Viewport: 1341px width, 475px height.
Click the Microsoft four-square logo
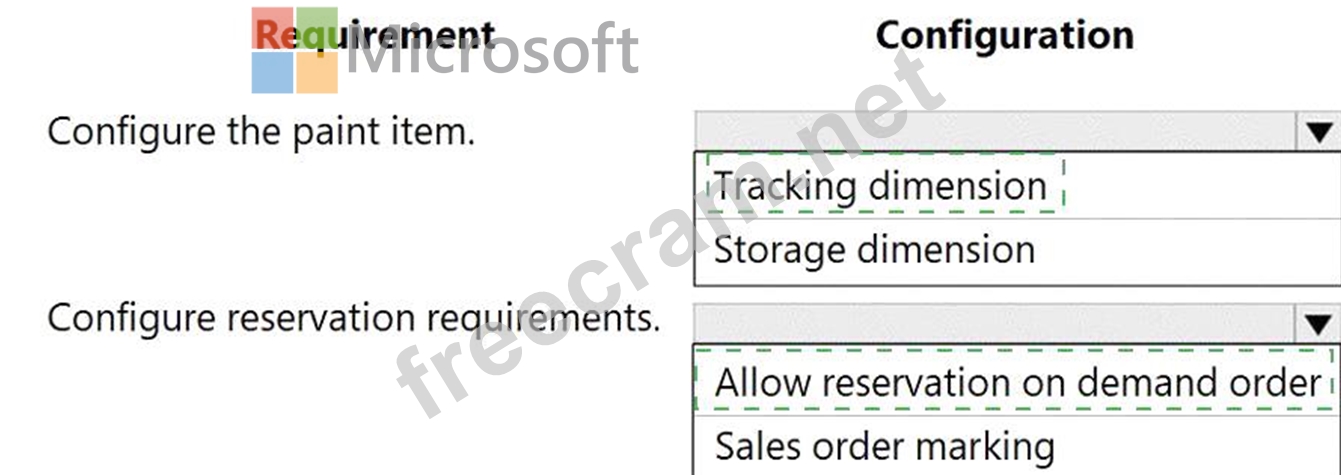295,51
